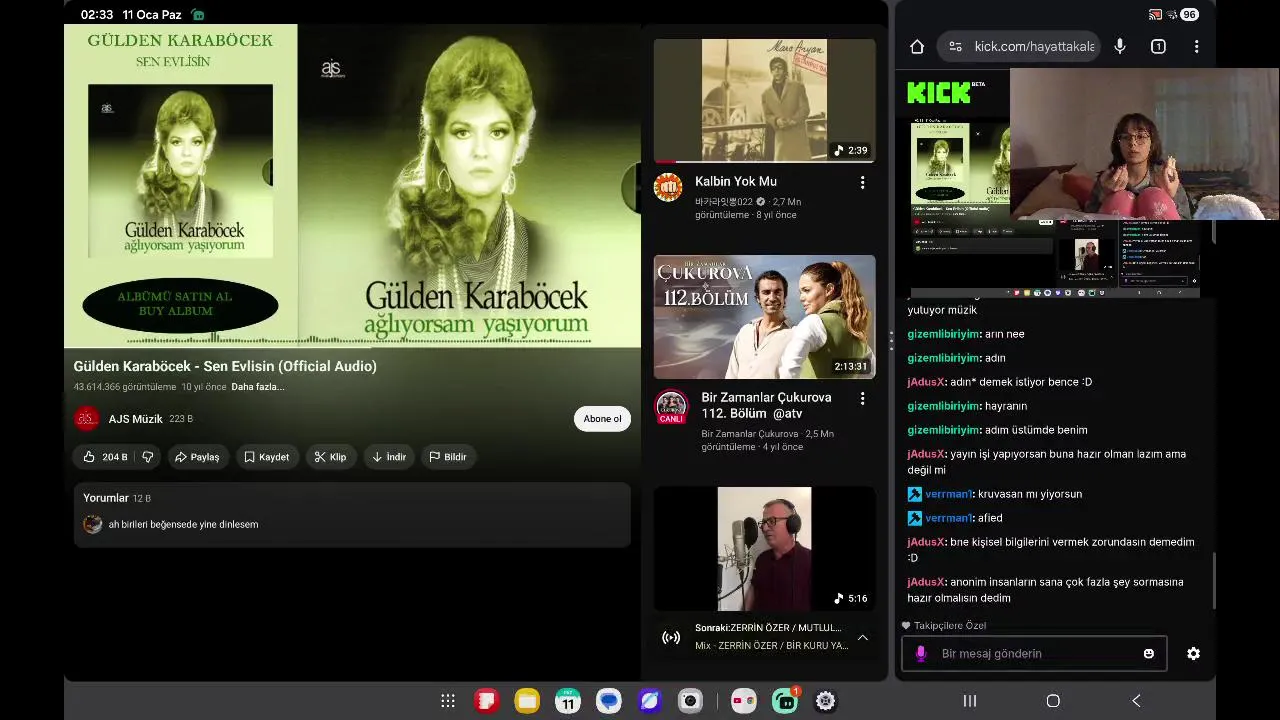This screenshot has width=1280, height=720.
Task: Launch the Camera app in taskbar
Action: 690,701
